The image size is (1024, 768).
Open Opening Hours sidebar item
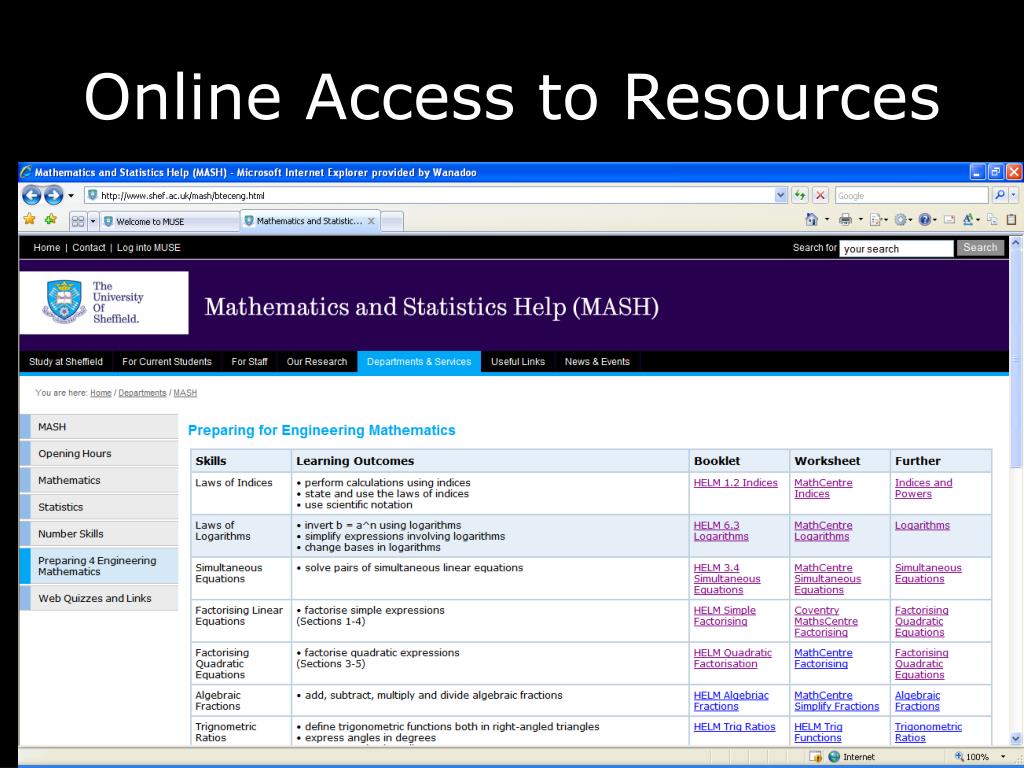tap(99, 453)
